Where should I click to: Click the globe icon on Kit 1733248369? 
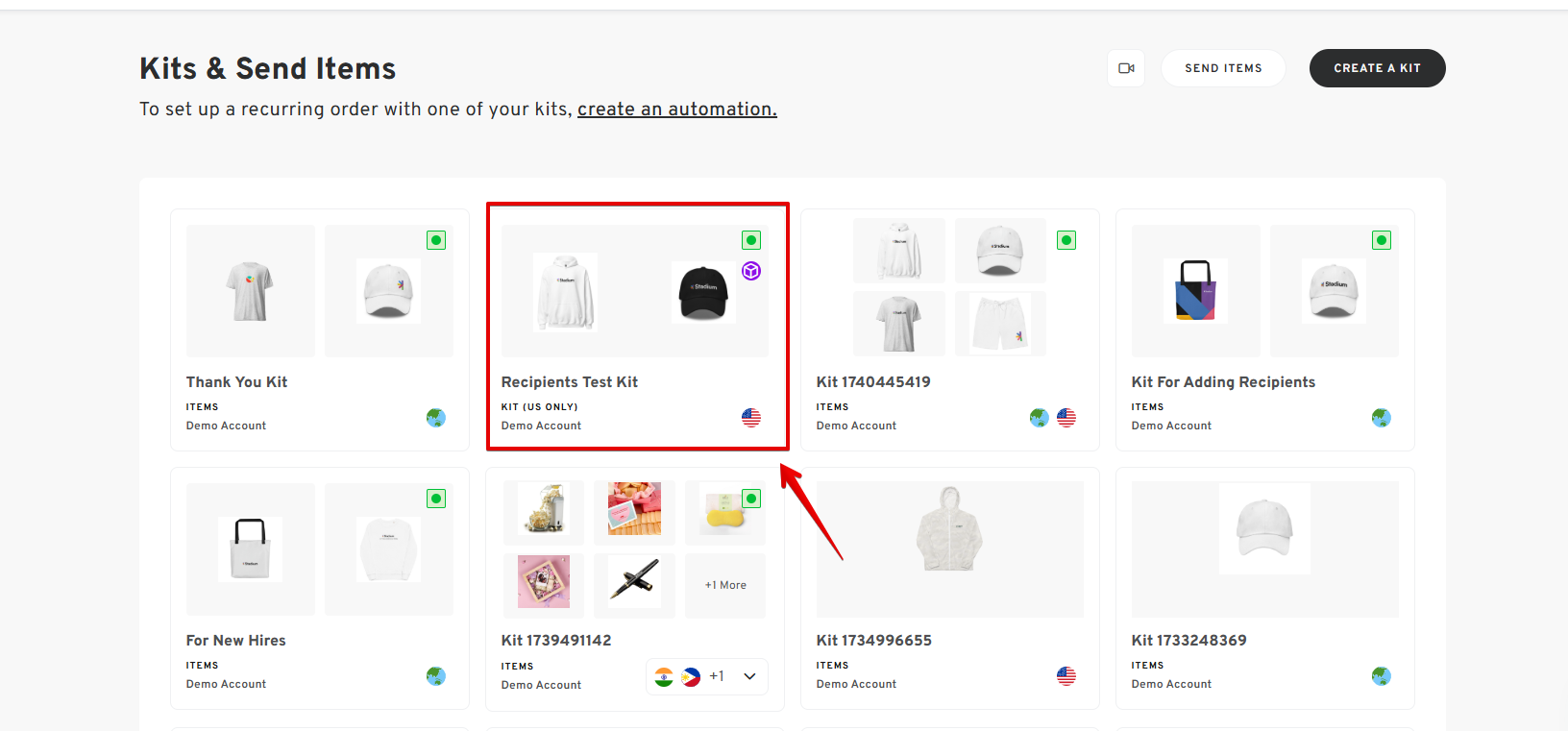(1382, 676)
